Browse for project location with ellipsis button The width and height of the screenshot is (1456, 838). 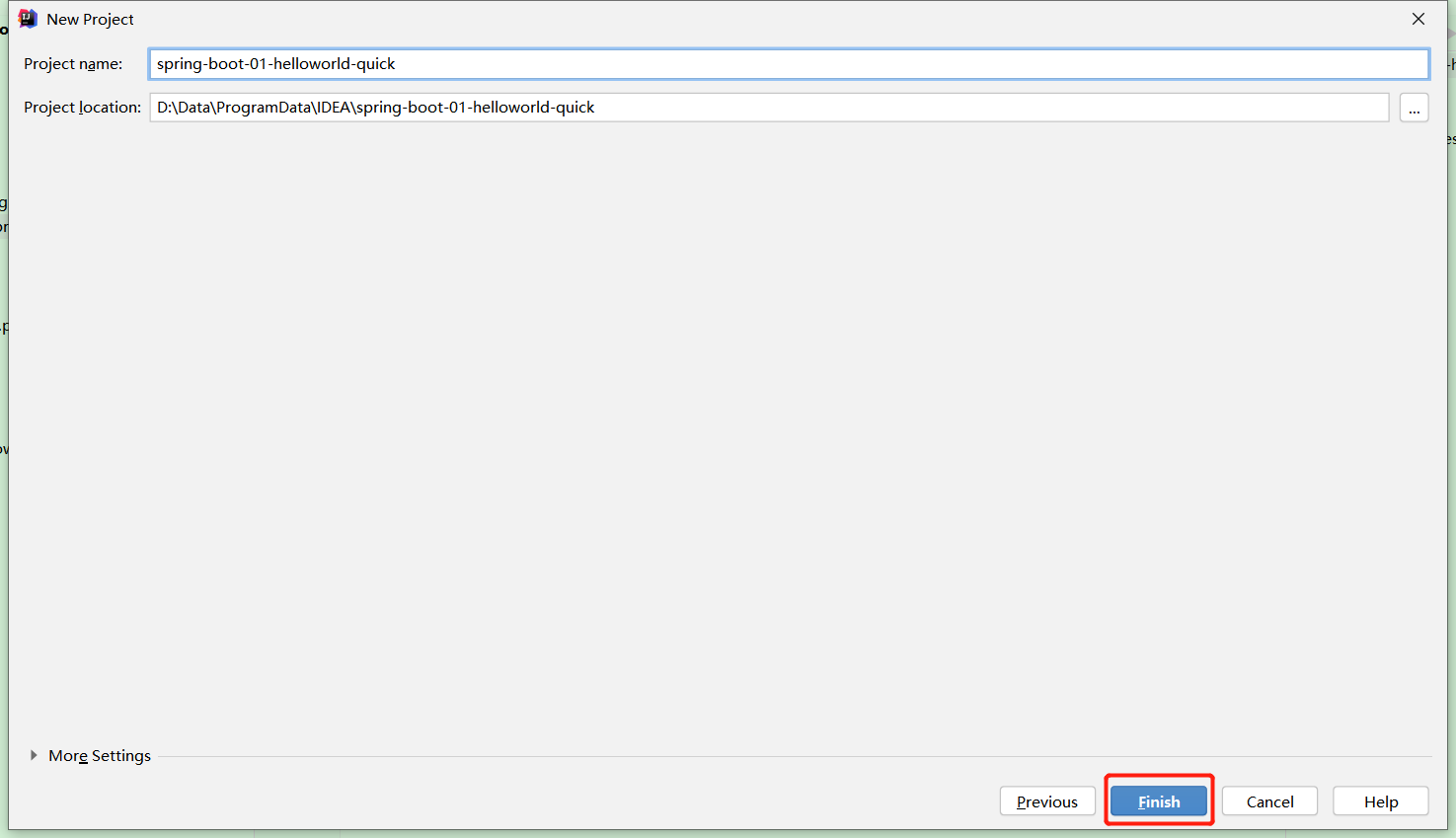click(x=1414, y=108)
